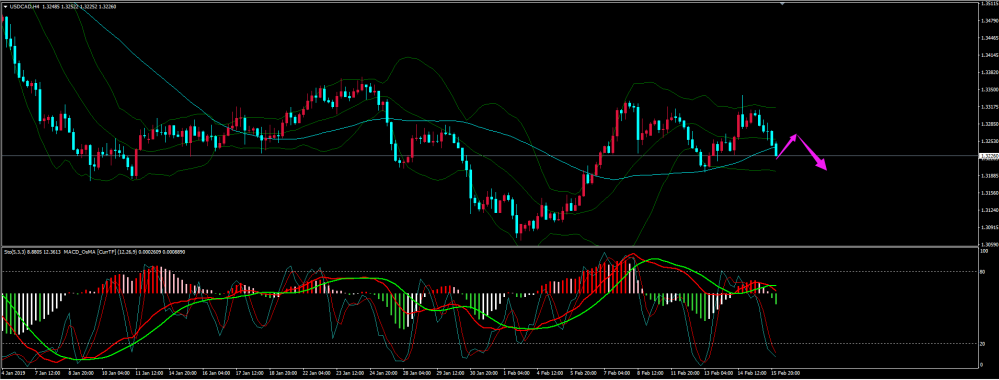This screenshot has width=999, height=380.
Task: Click the chart shift triangle marker at top
Action: [782, 4]
